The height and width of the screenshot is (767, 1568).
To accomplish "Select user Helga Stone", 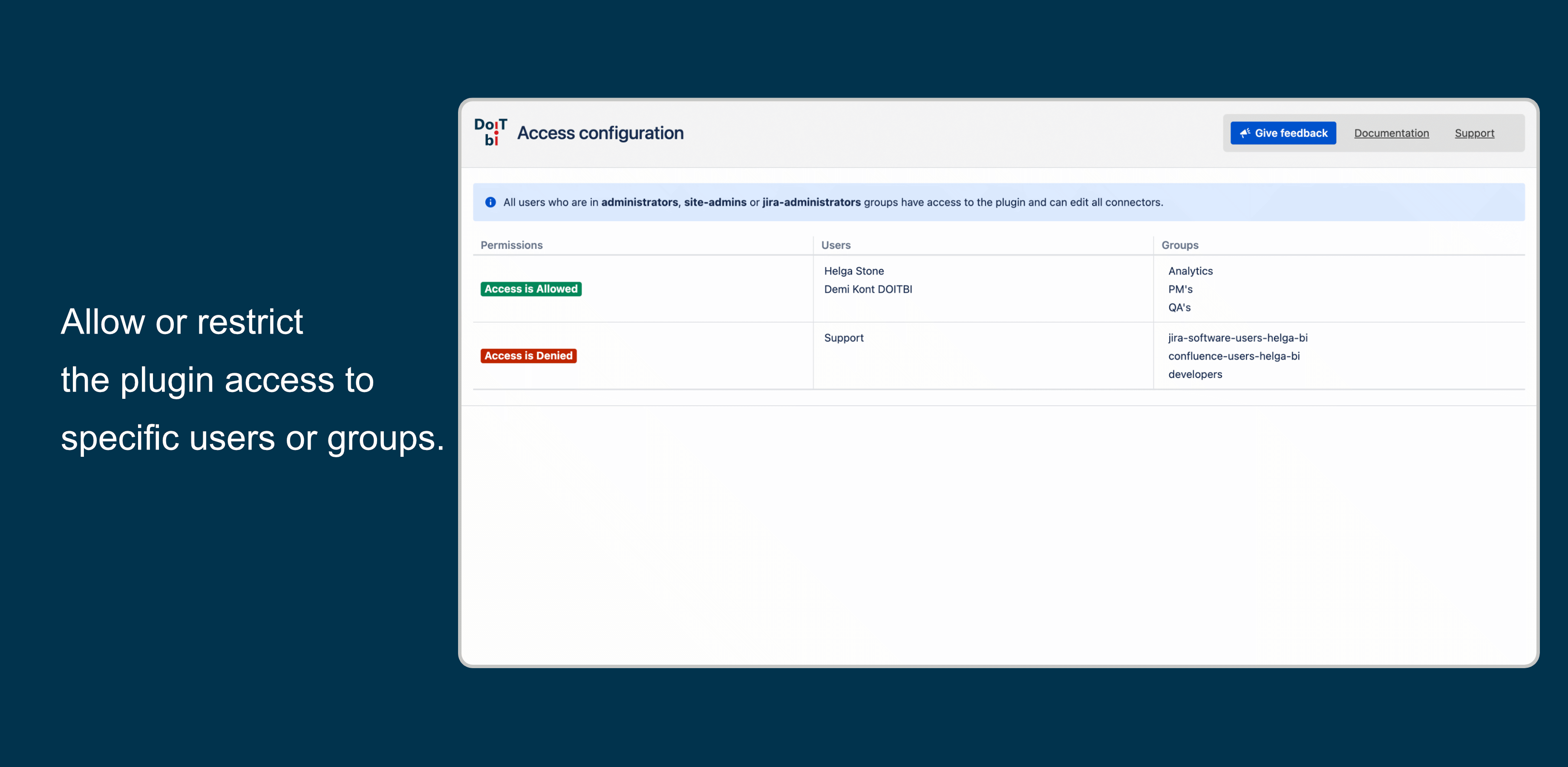I will 854,270.
